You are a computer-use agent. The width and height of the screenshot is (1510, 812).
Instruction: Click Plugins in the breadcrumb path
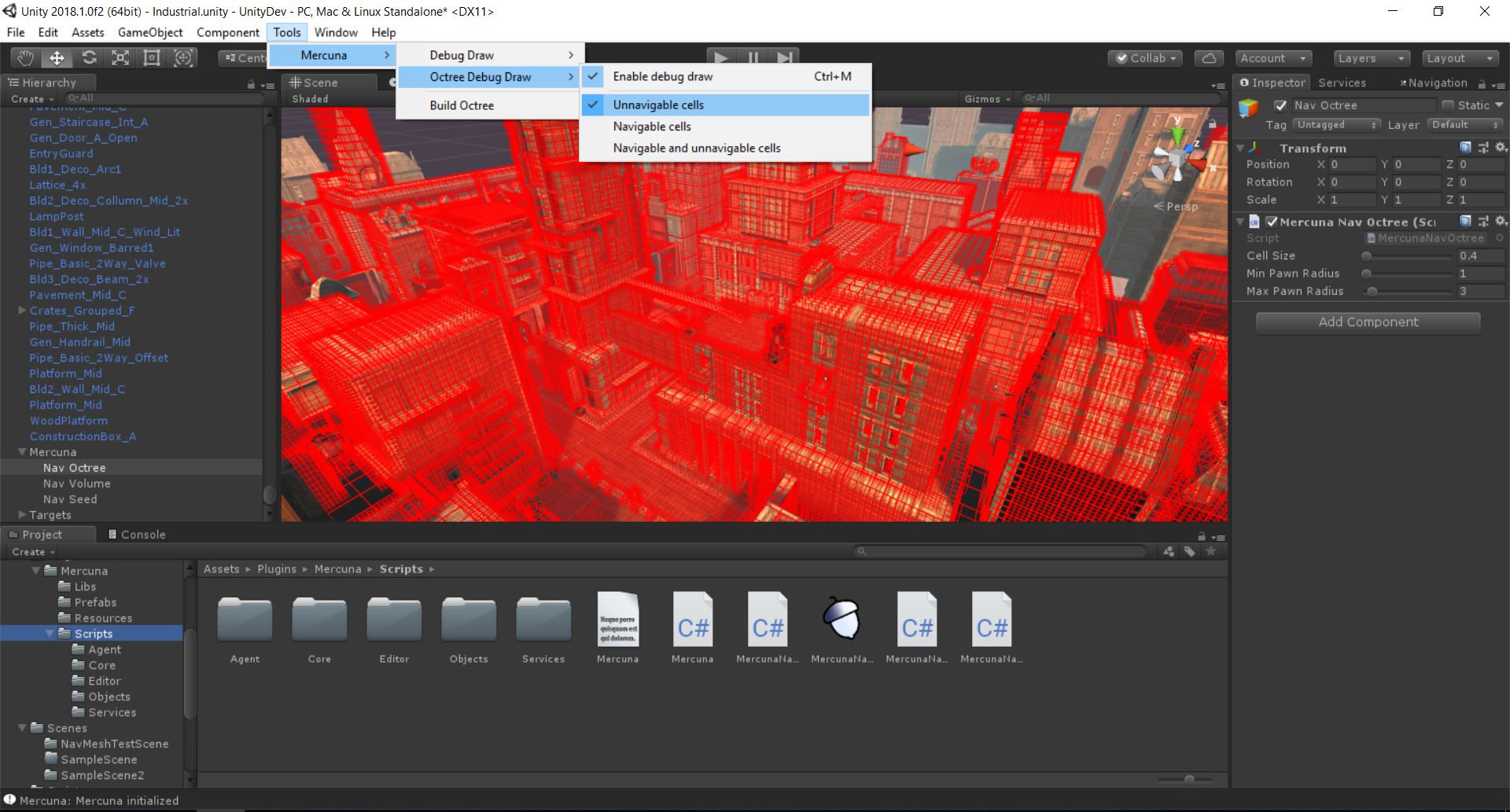point(277,569)
